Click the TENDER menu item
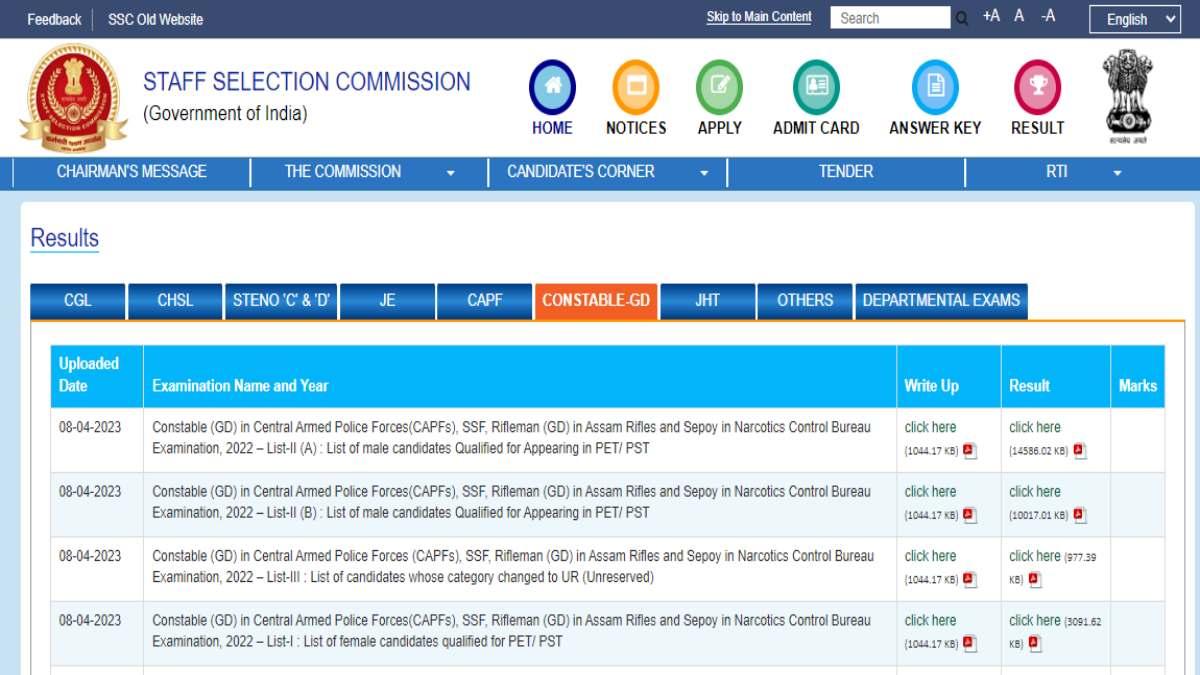Image resolution: width=1200 pixels, height=675 pixels. [x=845, y=171]
